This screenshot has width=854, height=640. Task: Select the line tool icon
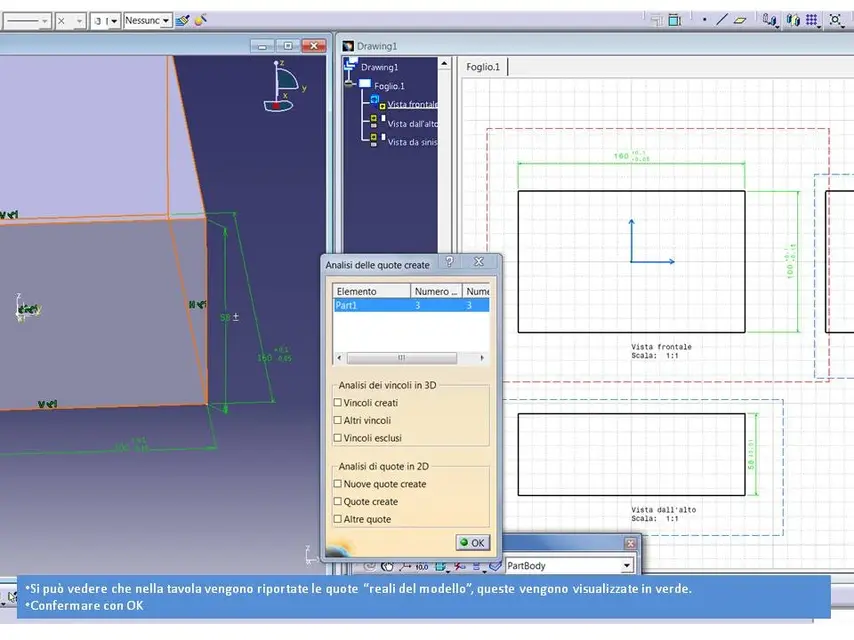(x=722, y=20)
